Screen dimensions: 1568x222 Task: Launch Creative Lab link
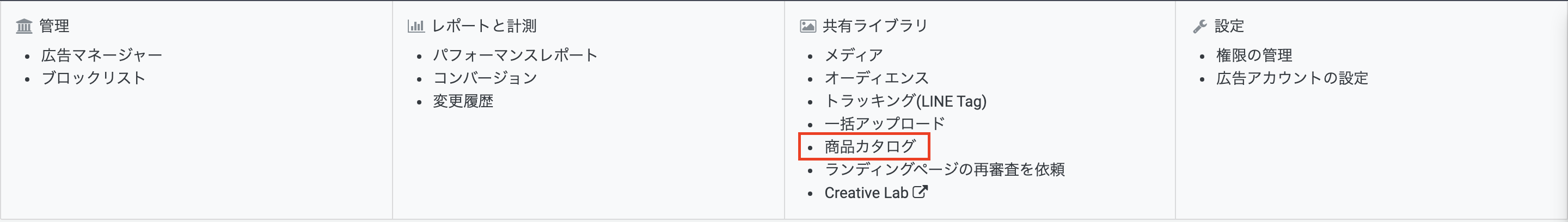(866, 193)
